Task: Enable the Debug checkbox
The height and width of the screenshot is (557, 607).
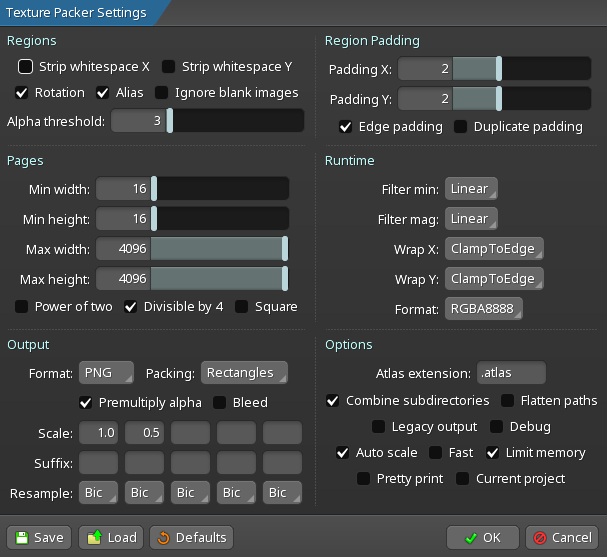Action: click(496, 427)
